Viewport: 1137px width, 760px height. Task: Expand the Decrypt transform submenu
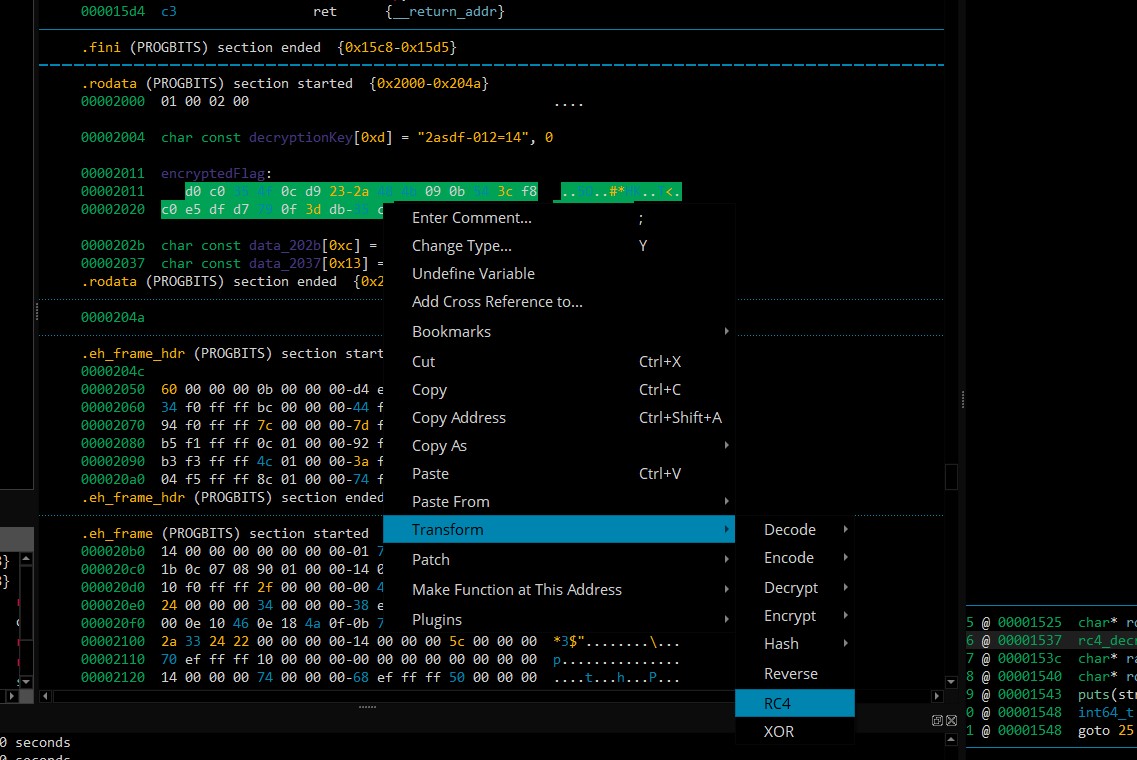tap(795, 587)
